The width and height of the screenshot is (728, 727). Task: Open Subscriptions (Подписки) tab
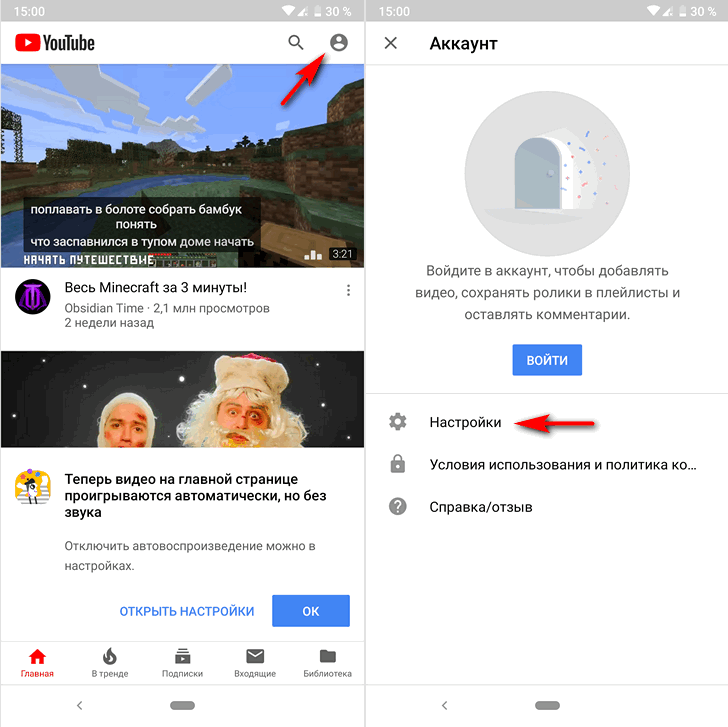point(182,663)
